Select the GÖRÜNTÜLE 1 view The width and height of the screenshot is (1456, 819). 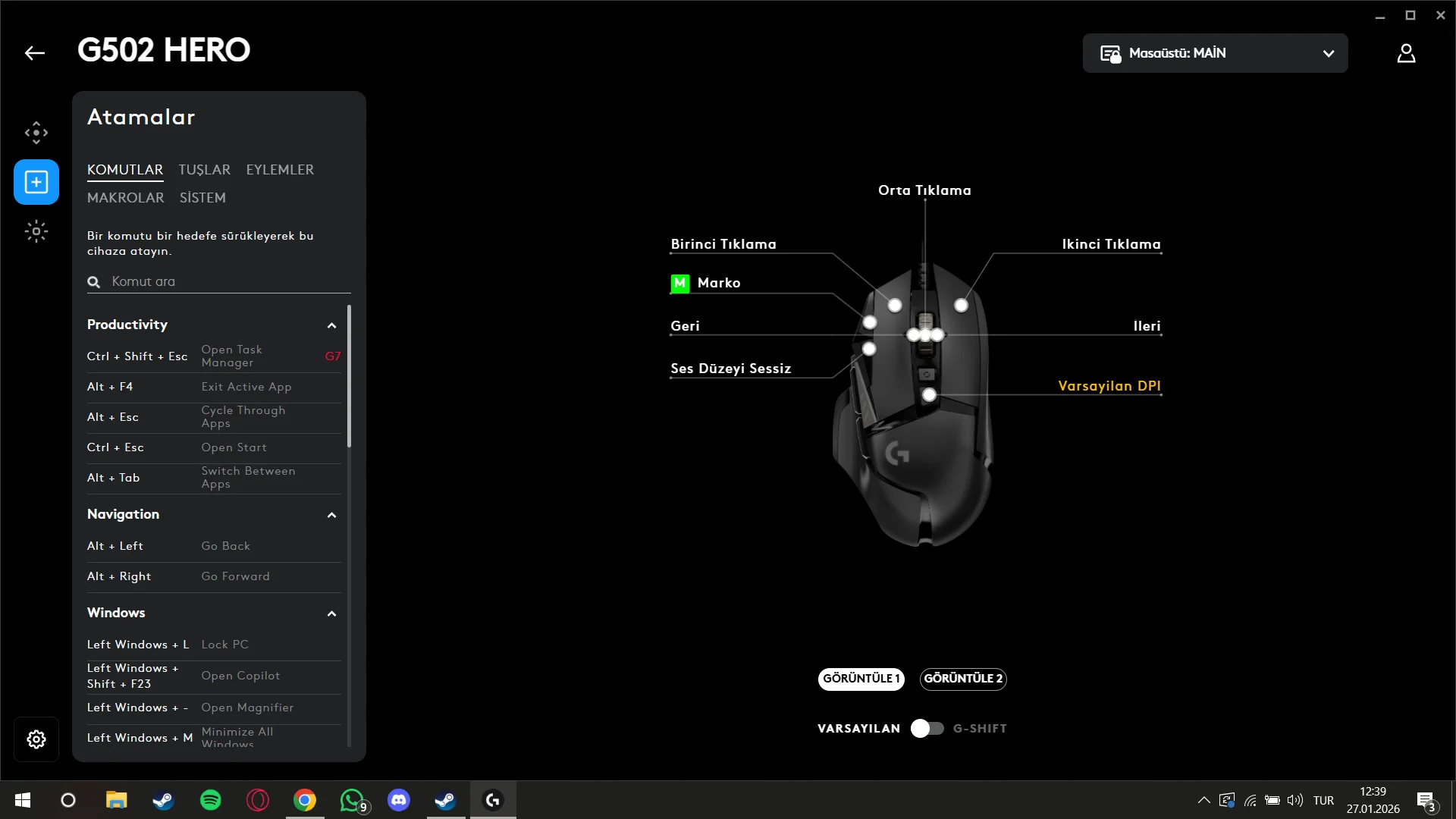point(861,679)
